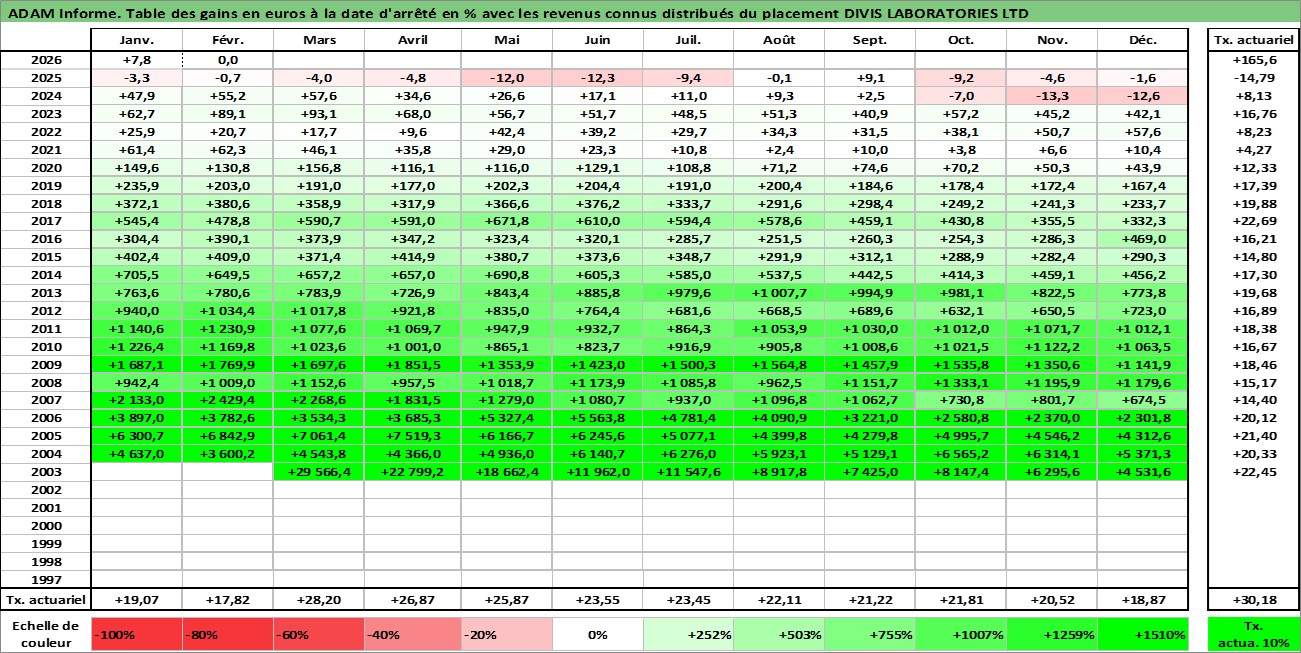Click the February 2023 cell '+89,1'

pyautogui.click(x=227, y=114)
